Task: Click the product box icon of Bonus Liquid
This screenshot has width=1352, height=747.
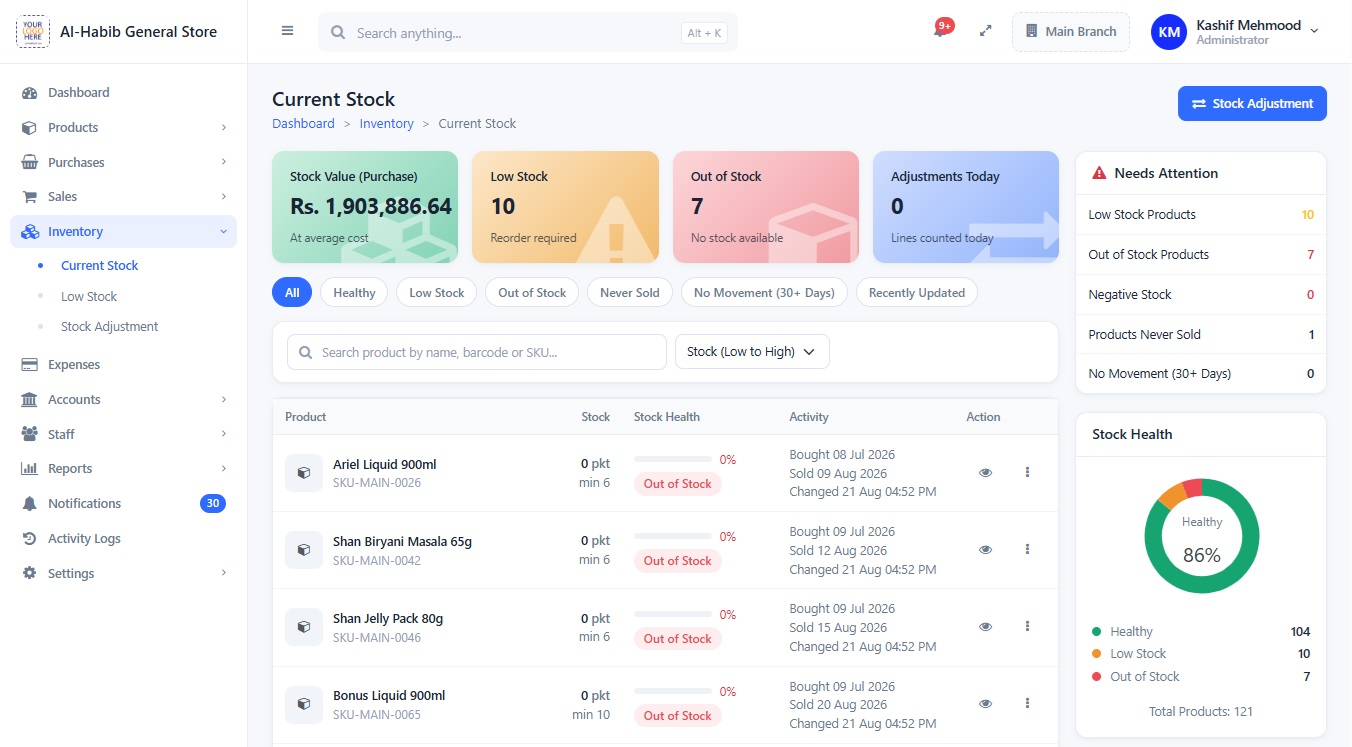Action: tap(304, 704)
